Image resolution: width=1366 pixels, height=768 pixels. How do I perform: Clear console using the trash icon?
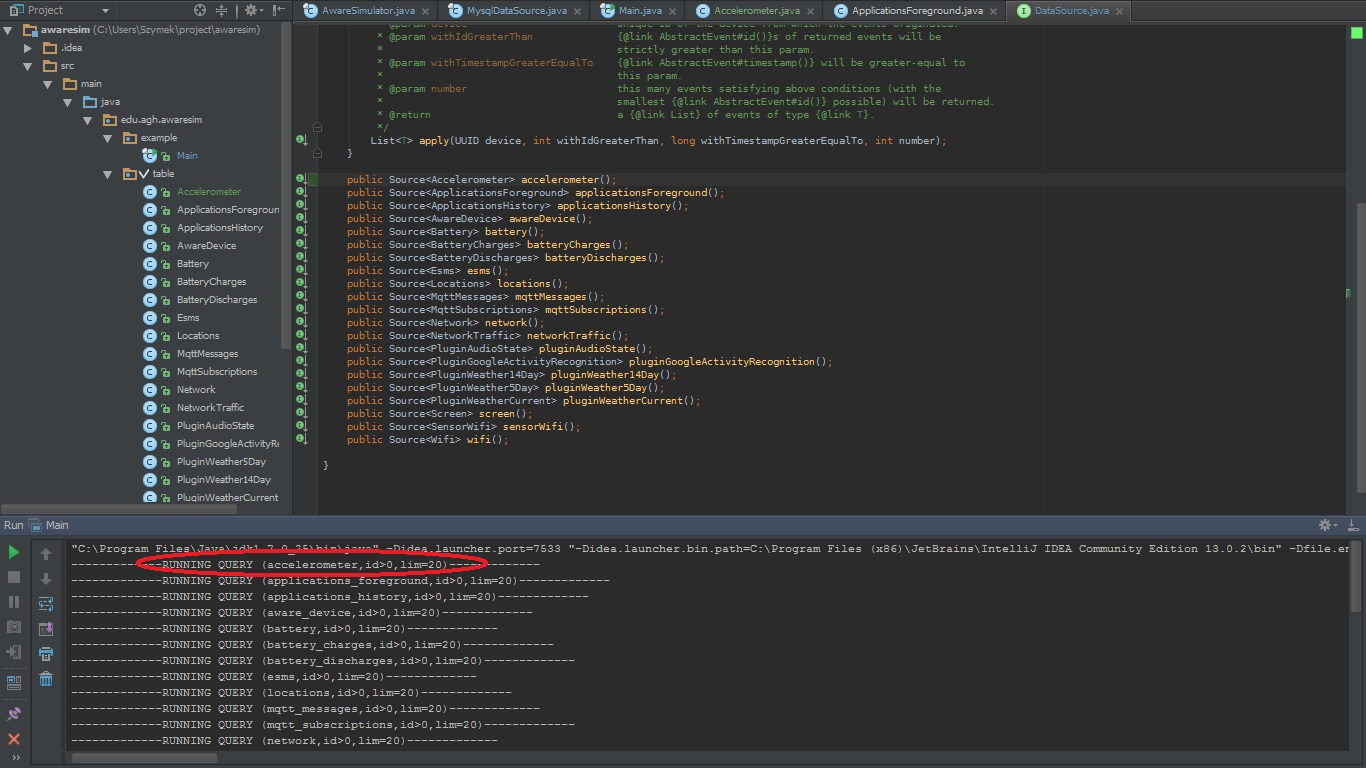[46, 679]
